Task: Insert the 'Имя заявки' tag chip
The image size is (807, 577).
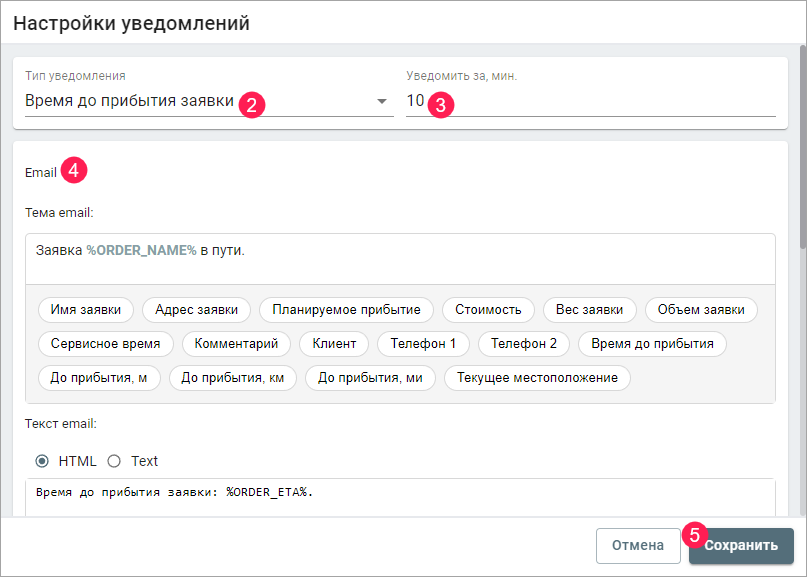Action: [x=85, y=310]
